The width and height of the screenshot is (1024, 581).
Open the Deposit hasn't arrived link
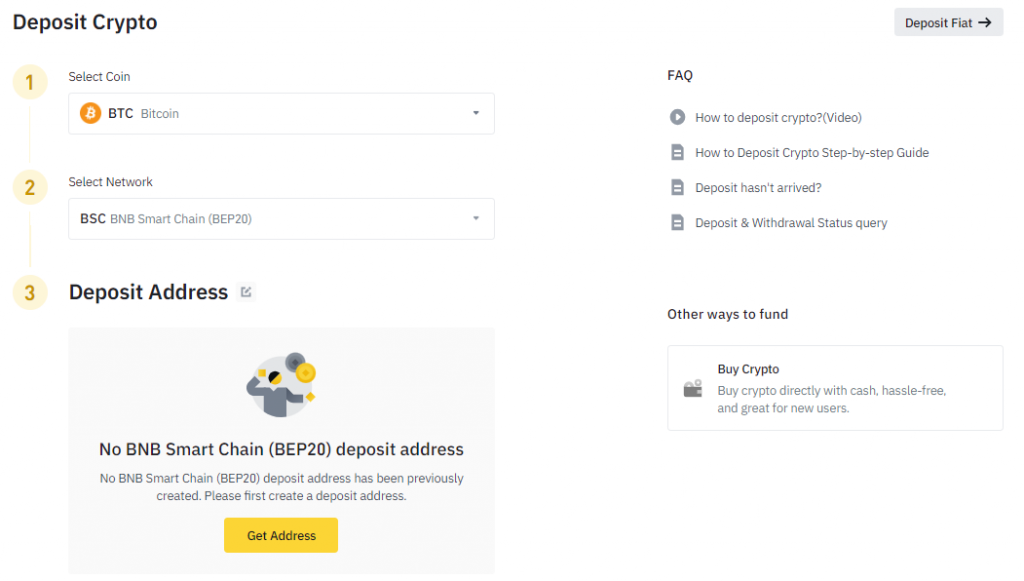[758, 188]
